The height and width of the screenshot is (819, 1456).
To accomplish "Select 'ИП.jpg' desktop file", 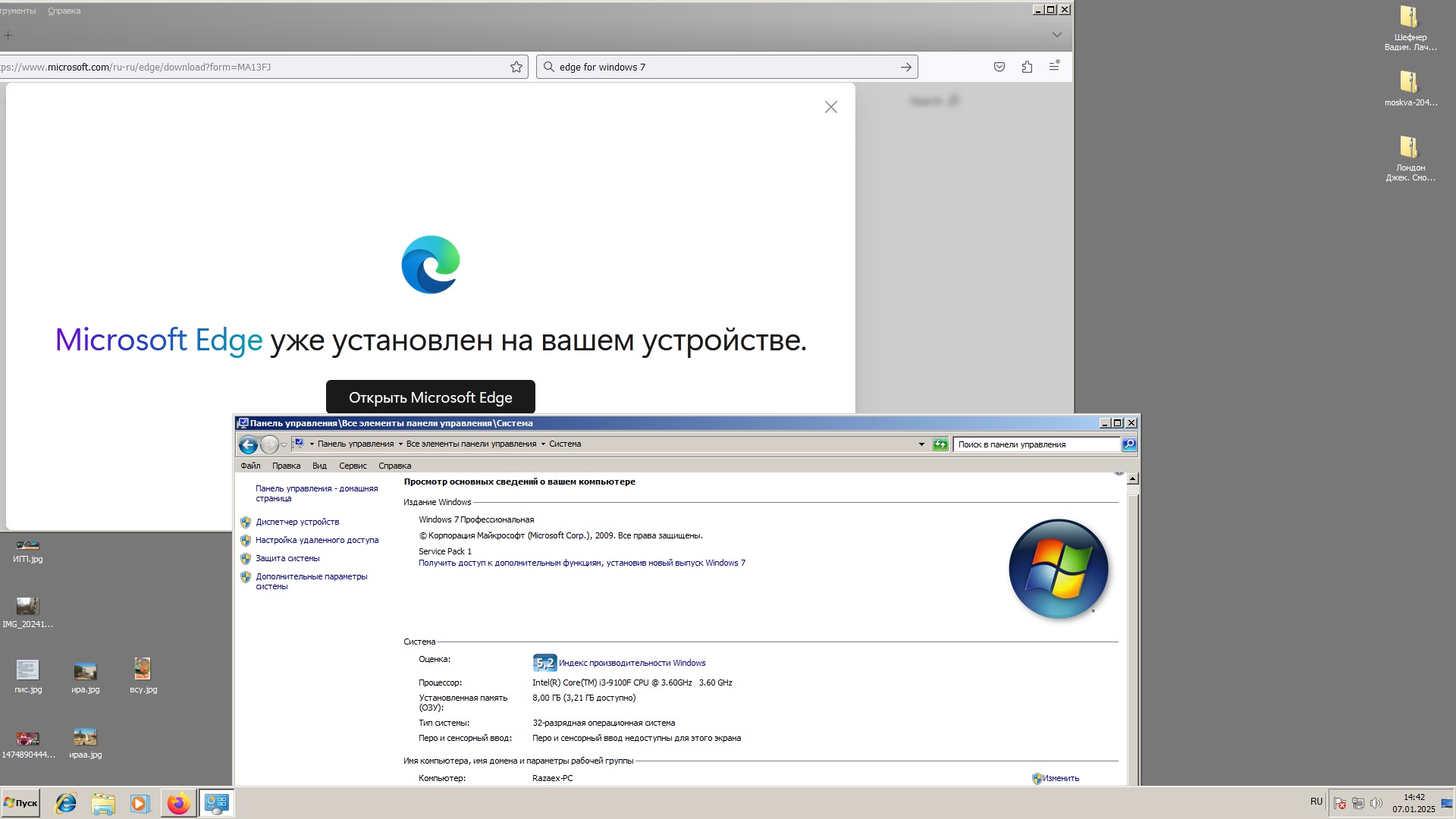I will pyautogui.click(x=28, y=551).
